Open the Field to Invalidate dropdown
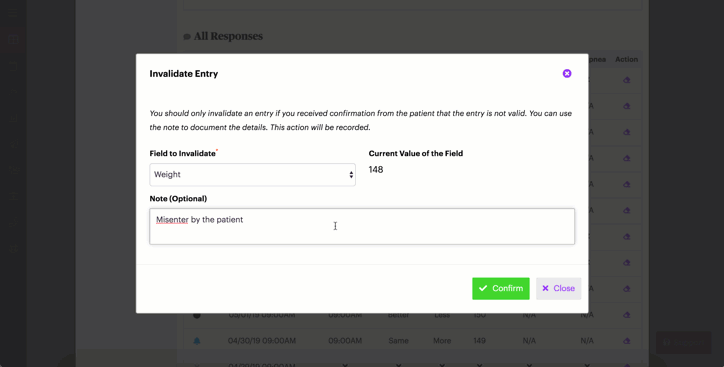This screenshot has width=724, height=367. coord(252,174)
